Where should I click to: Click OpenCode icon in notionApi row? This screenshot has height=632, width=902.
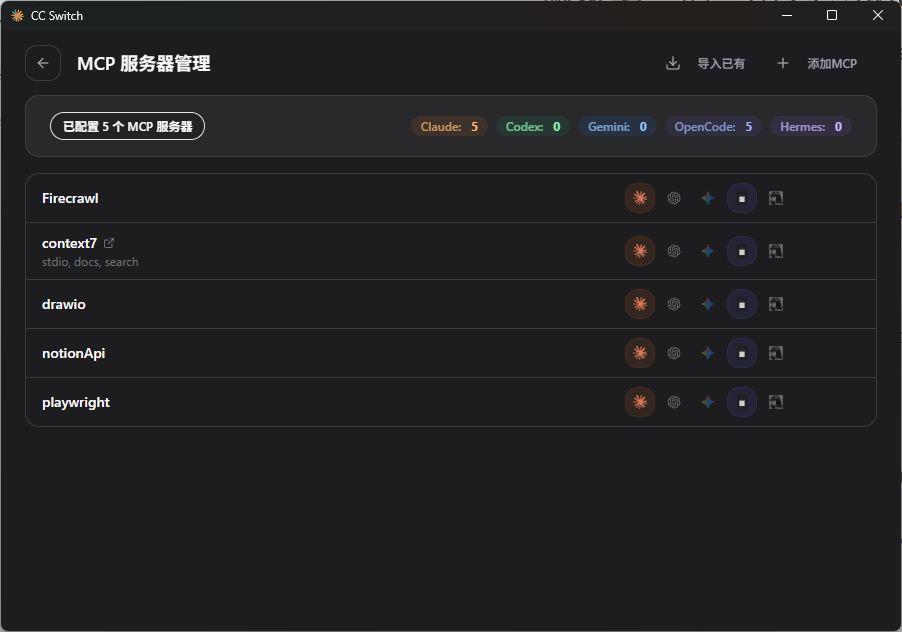[x=742, y=353]
